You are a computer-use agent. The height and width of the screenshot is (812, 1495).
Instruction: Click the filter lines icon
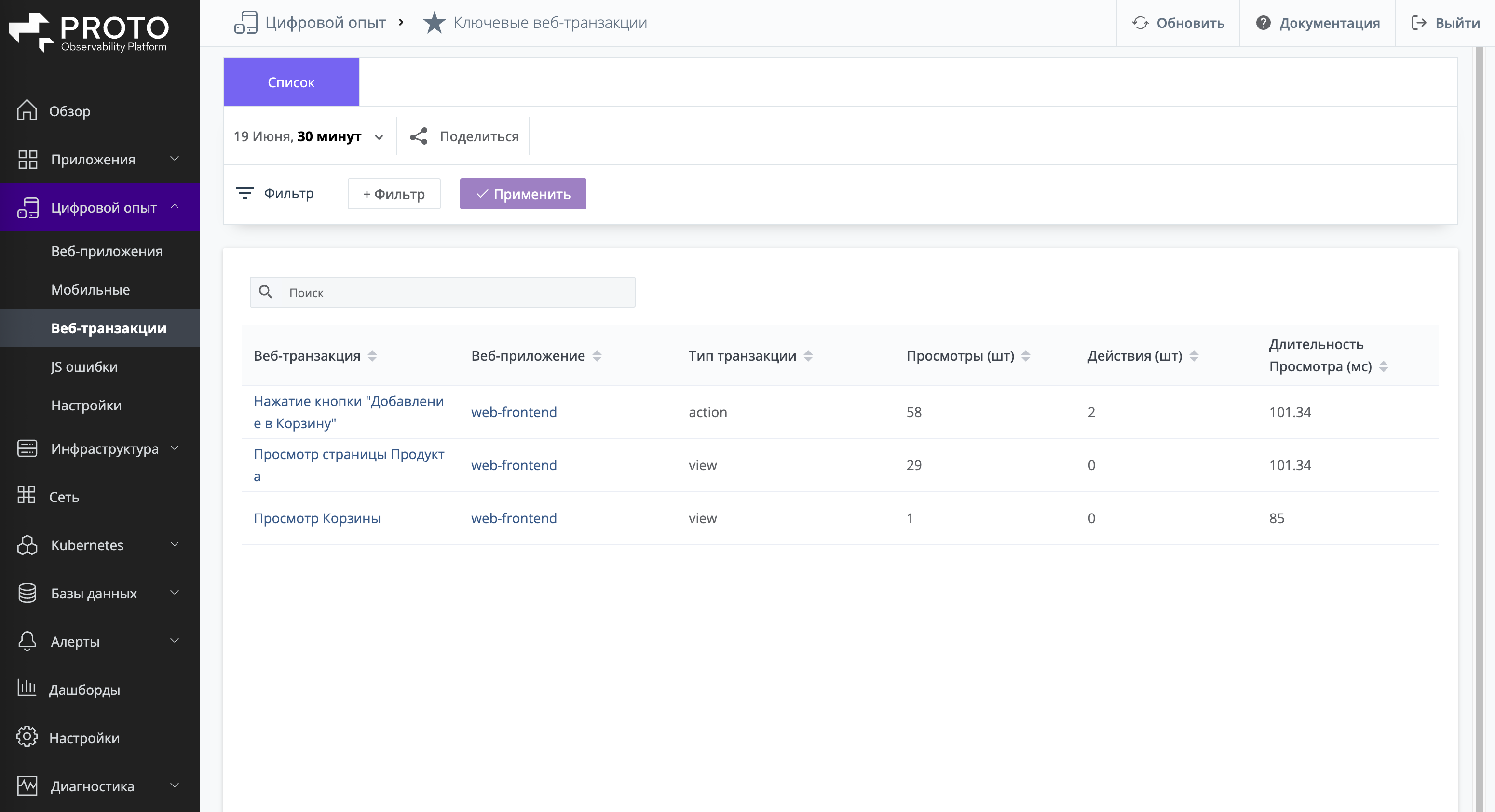[245, 193]
